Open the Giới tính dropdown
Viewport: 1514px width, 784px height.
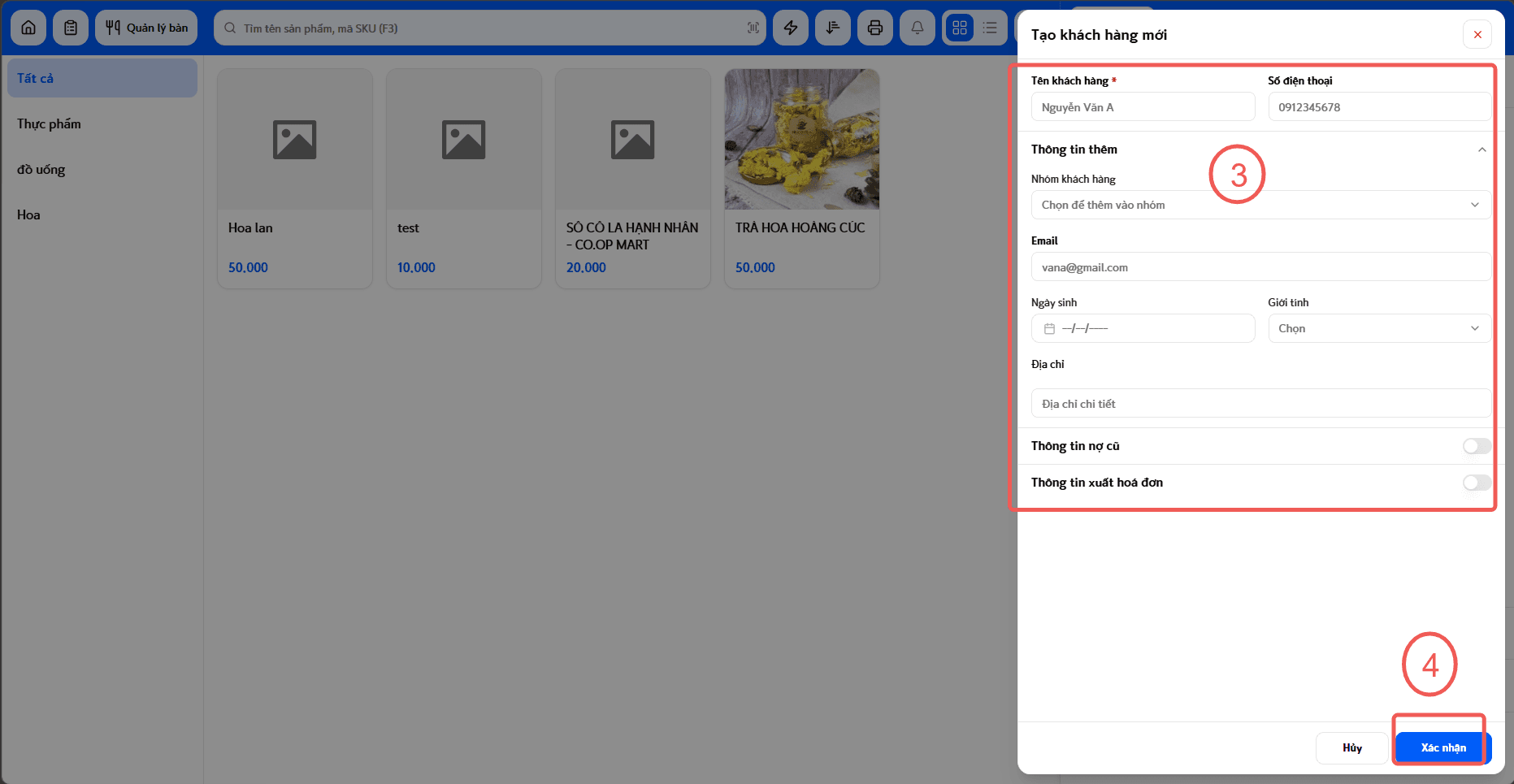pyautogui.click(x=1379, y=328)
